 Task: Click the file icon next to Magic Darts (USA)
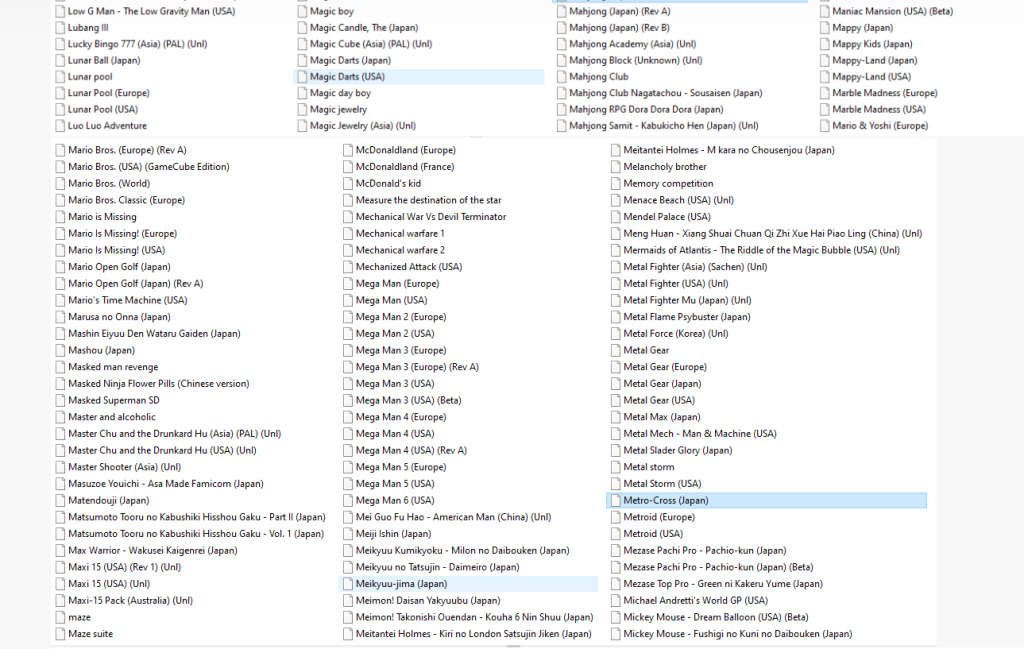point(302,76)
